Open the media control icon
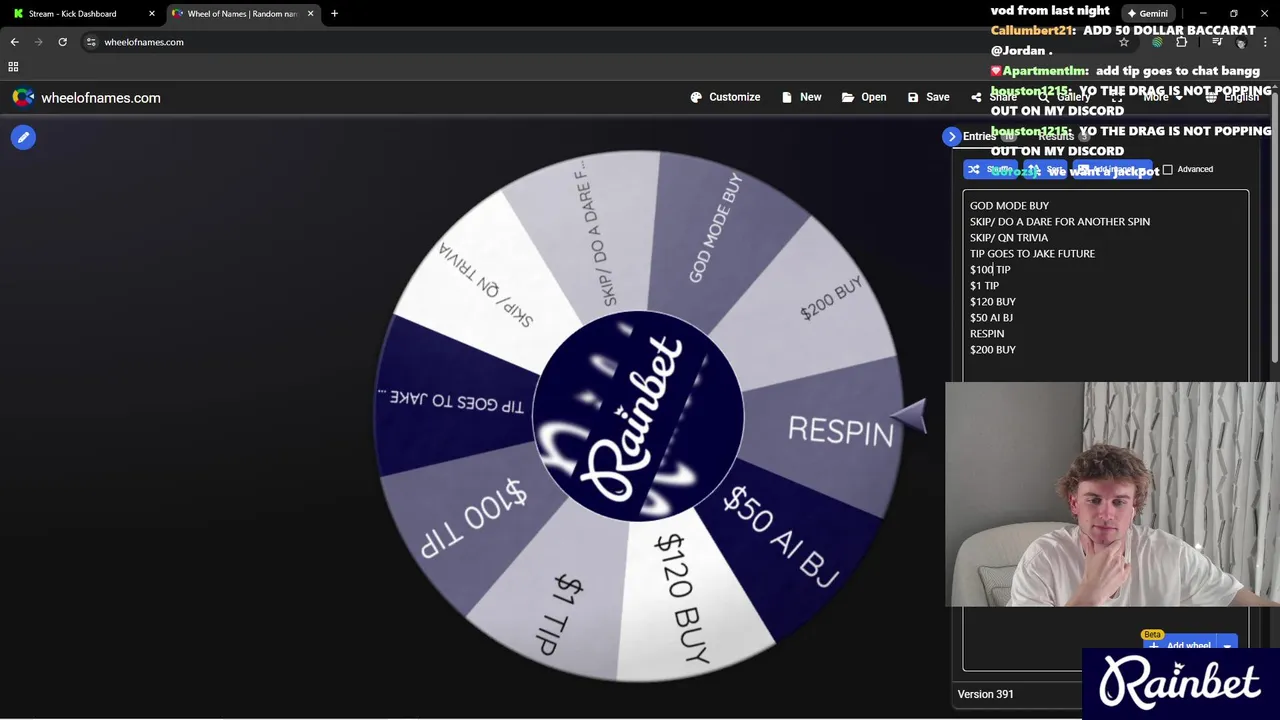 (1217, 42)
